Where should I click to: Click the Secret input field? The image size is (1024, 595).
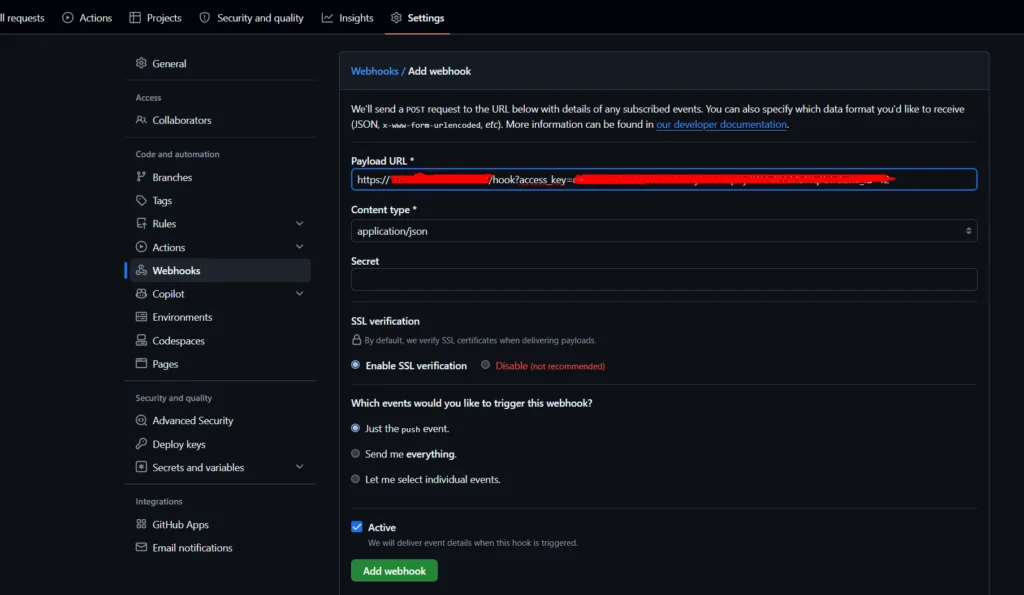point(664,280)
